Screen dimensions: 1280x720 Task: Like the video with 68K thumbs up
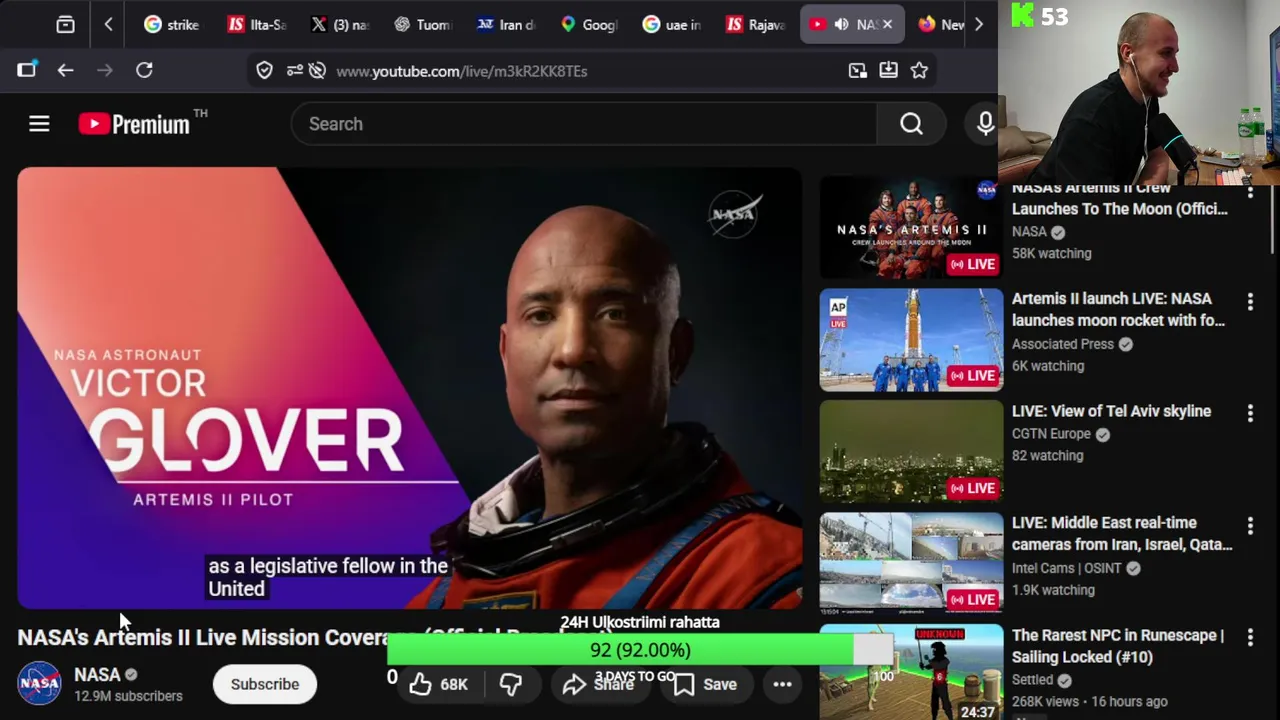pos(438,684)
